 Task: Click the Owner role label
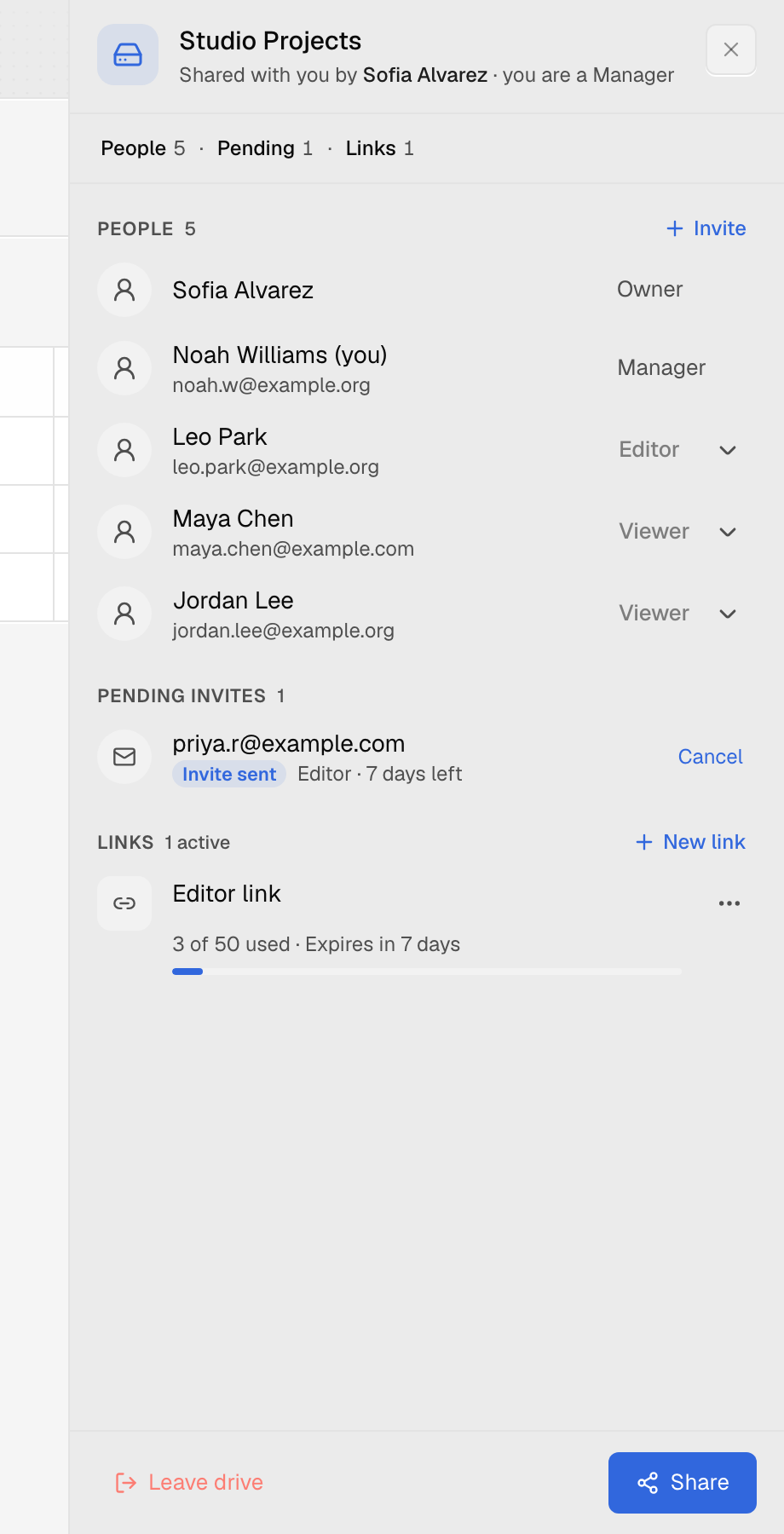click(x=650, y=290)
